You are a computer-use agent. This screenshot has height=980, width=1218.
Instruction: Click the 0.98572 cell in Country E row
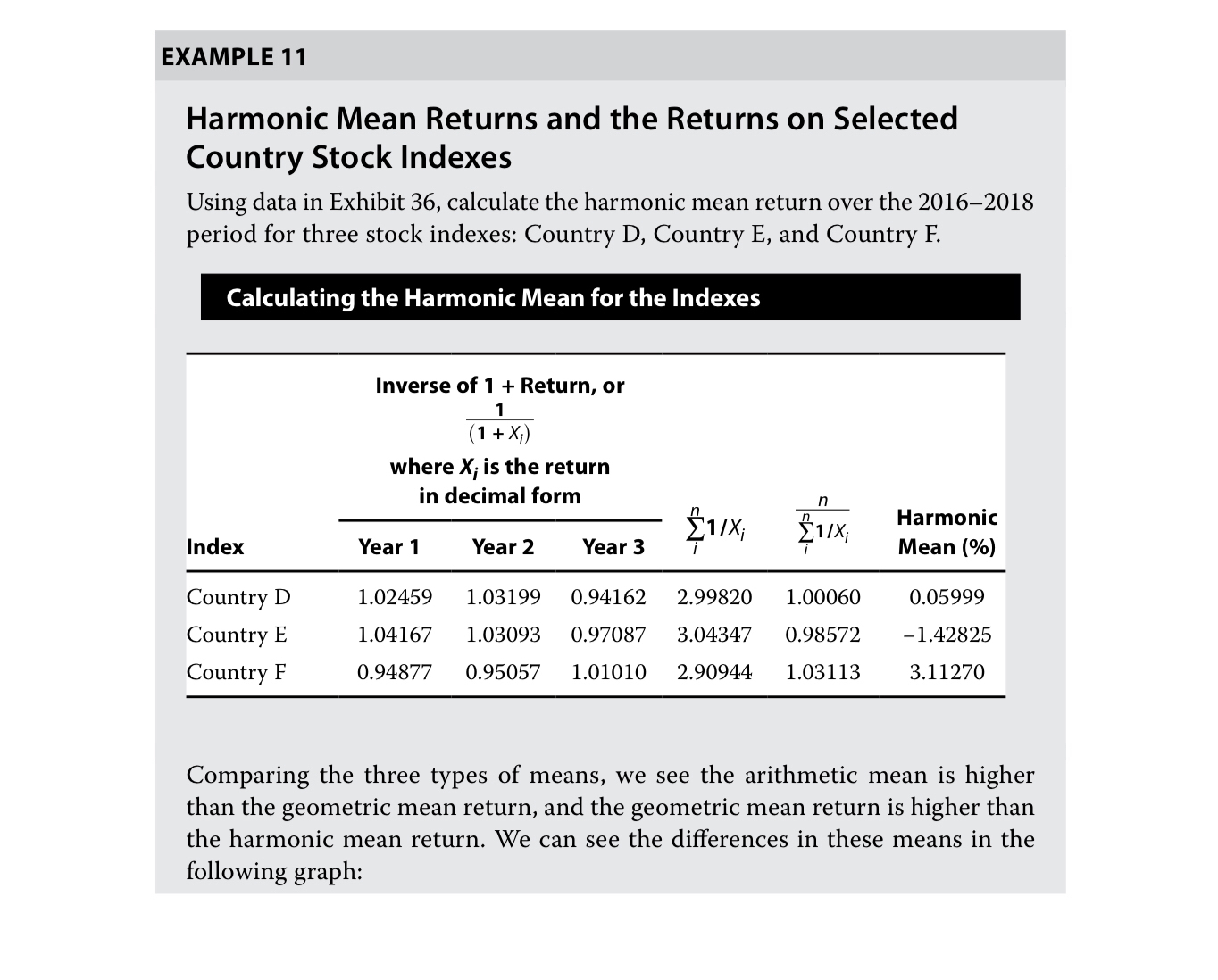click(822, 635)
